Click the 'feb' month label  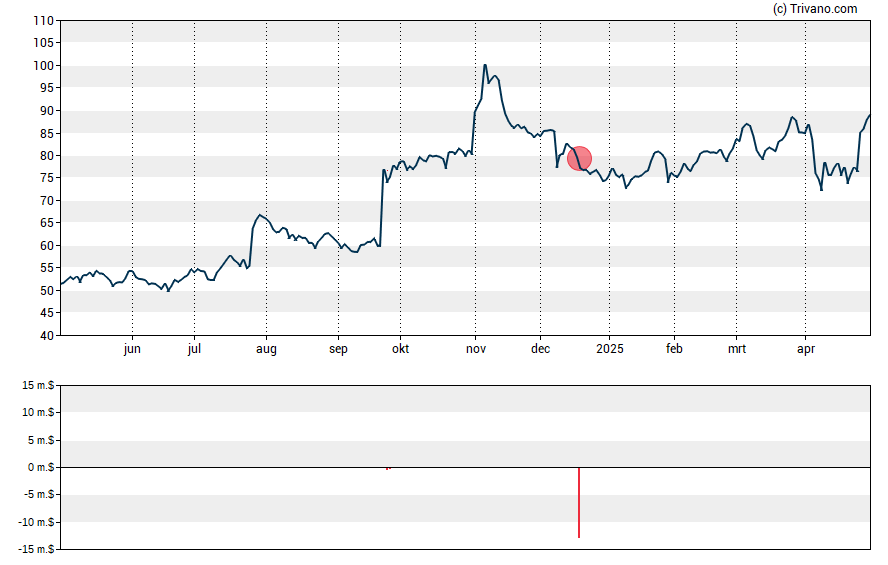[x=674, y=349]
